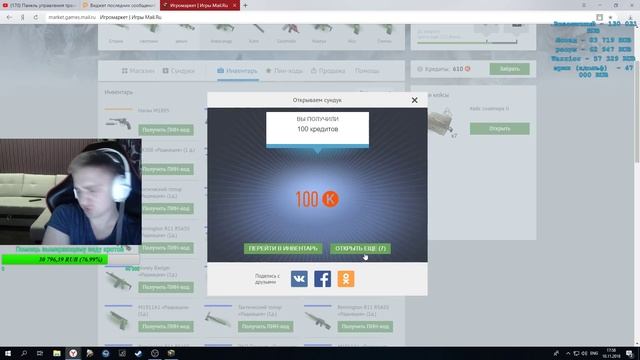
Task: Focus the market.games.mail.ru address bar
Action: (318, 17)
